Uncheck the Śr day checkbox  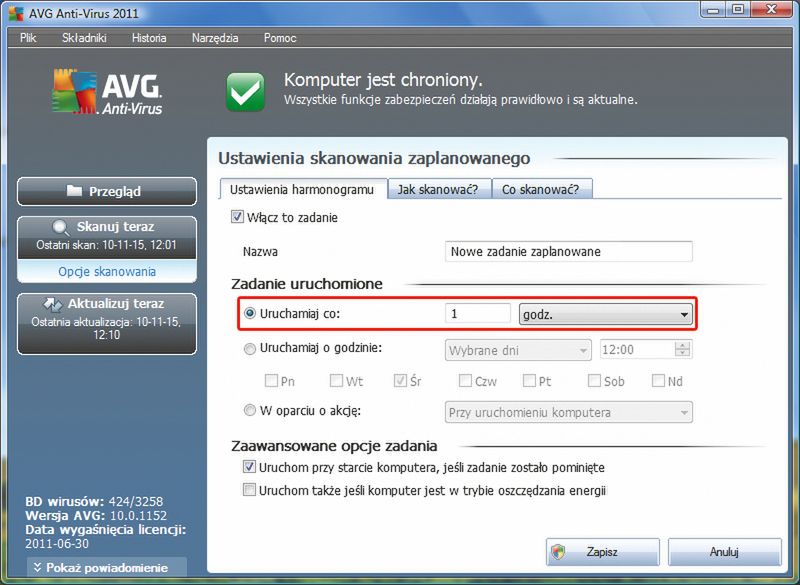click(x=400, y=380)
